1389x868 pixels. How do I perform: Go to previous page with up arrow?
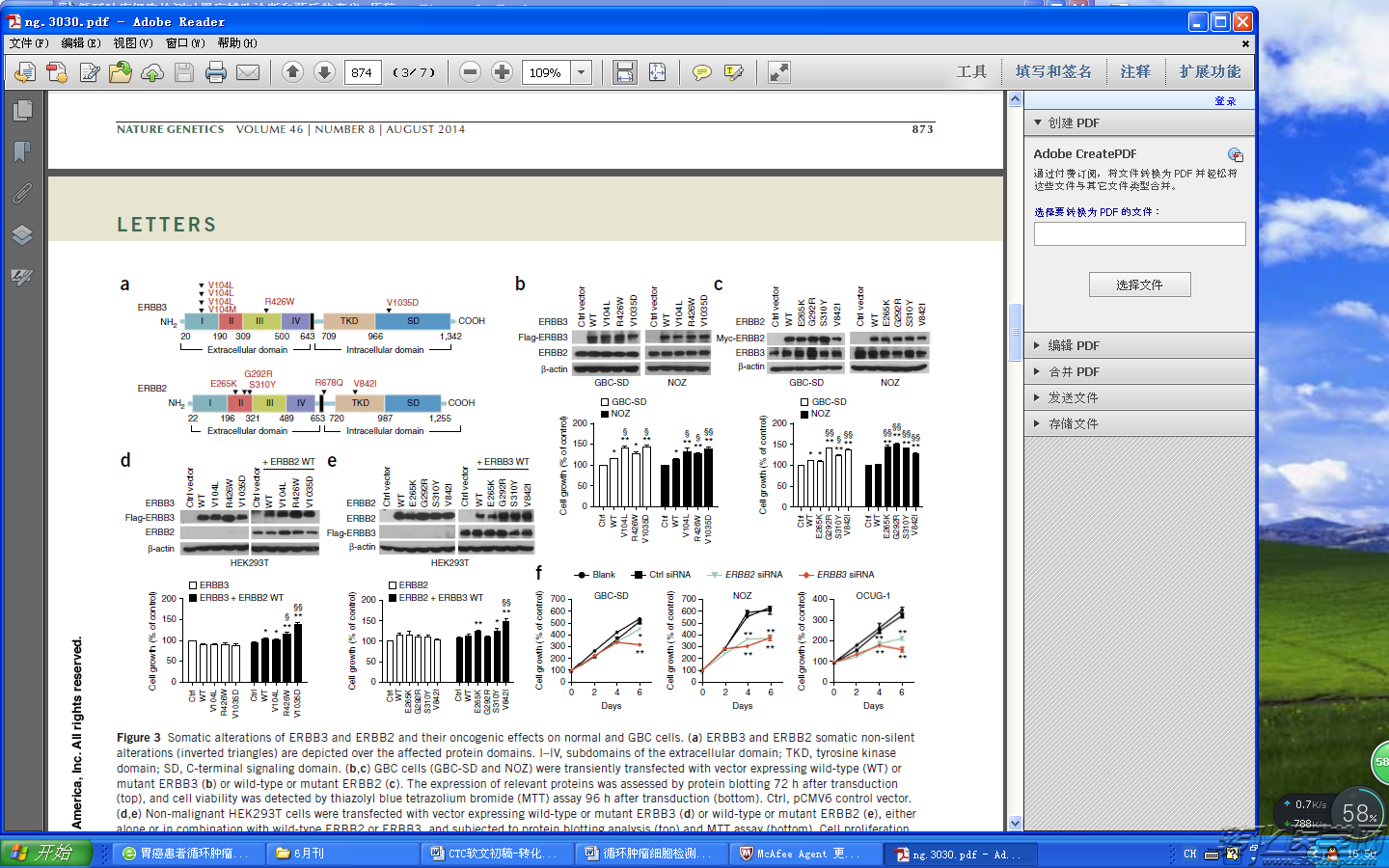click(293, 72)
